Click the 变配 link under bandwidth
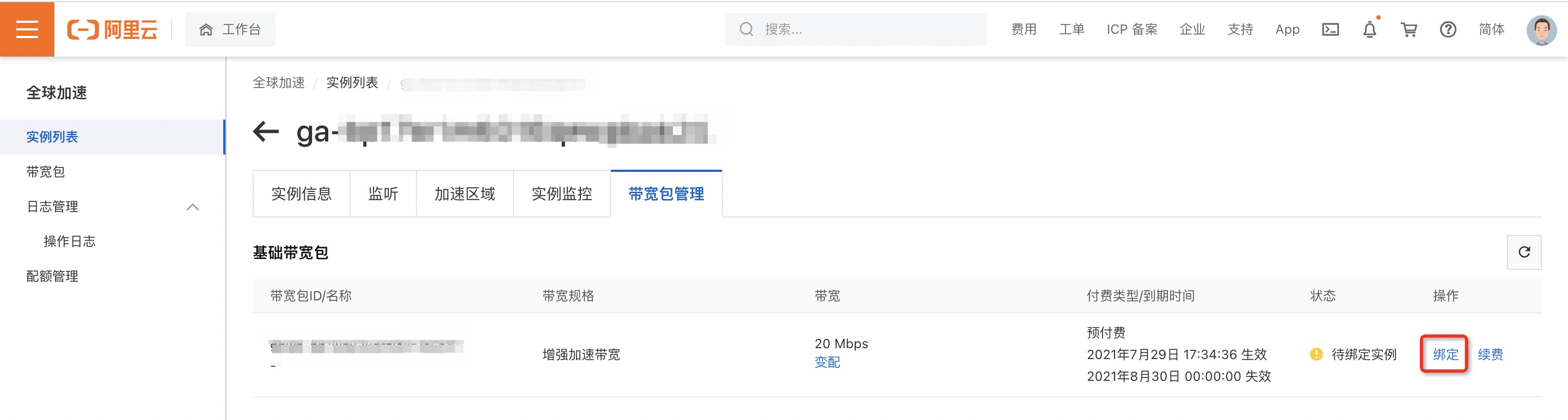The width and height of the screenshot is (1568, 420). click(x=827, y=362)
